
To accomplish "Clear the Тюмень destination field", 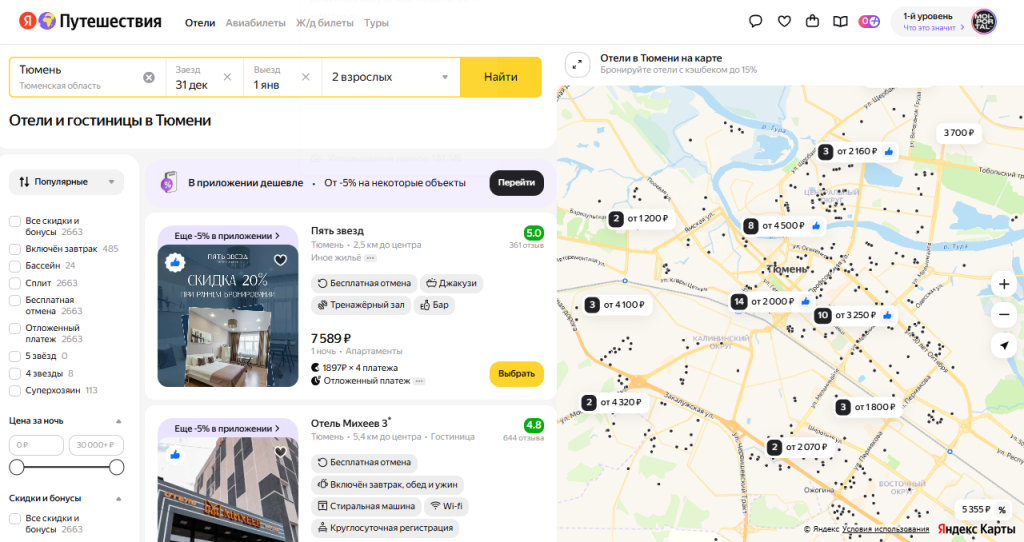I will click(149, 77).
